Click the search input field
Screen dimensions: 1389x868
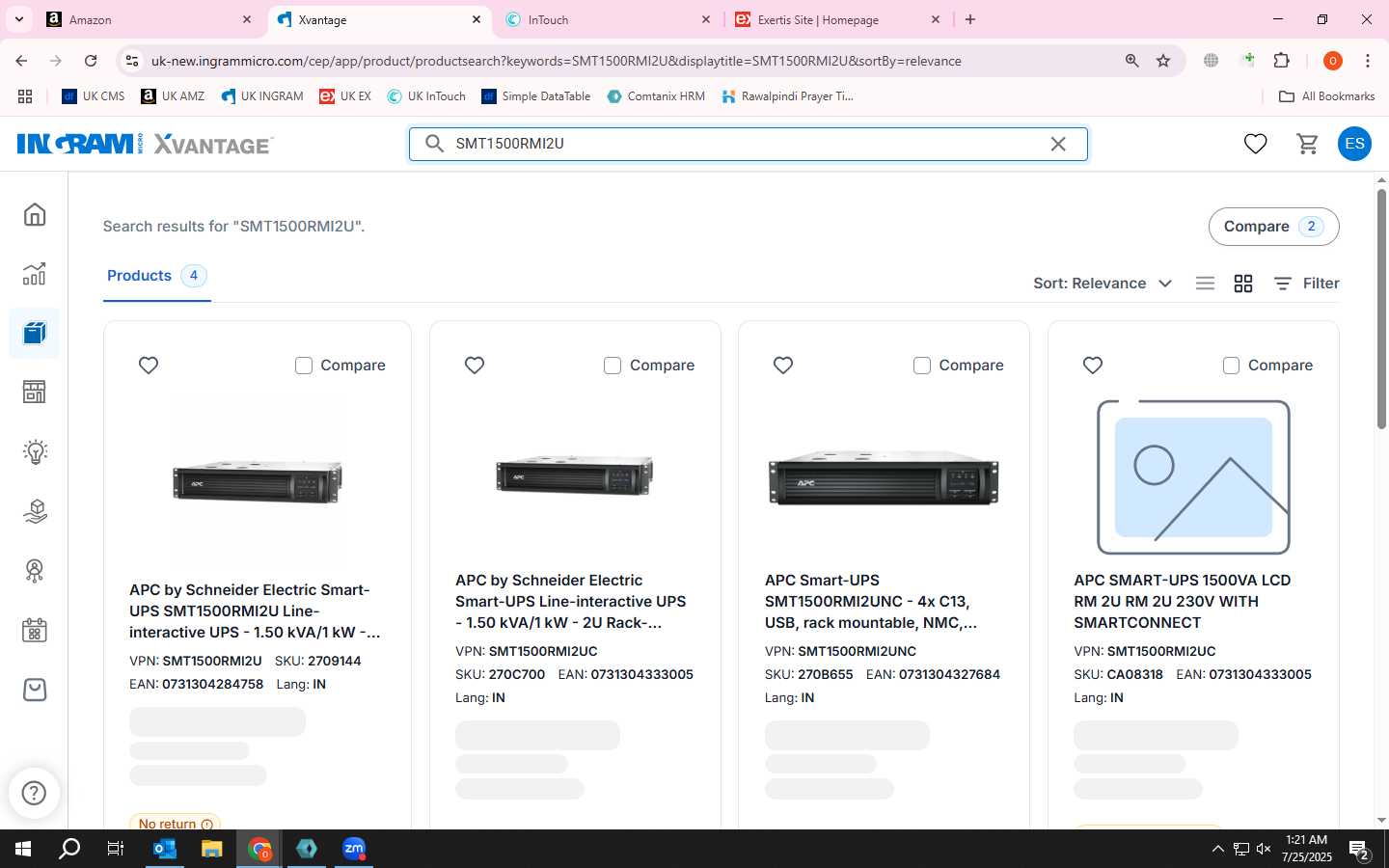pyautogui.click(x=748, y=144)
